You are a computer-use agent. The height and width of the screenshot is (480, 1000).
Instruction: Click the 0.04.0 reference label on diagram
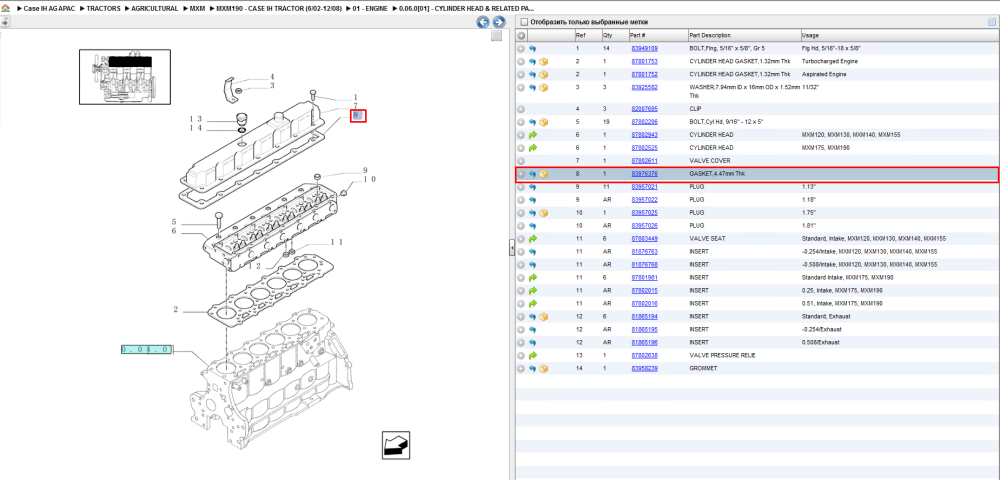(x=147, y=349)
